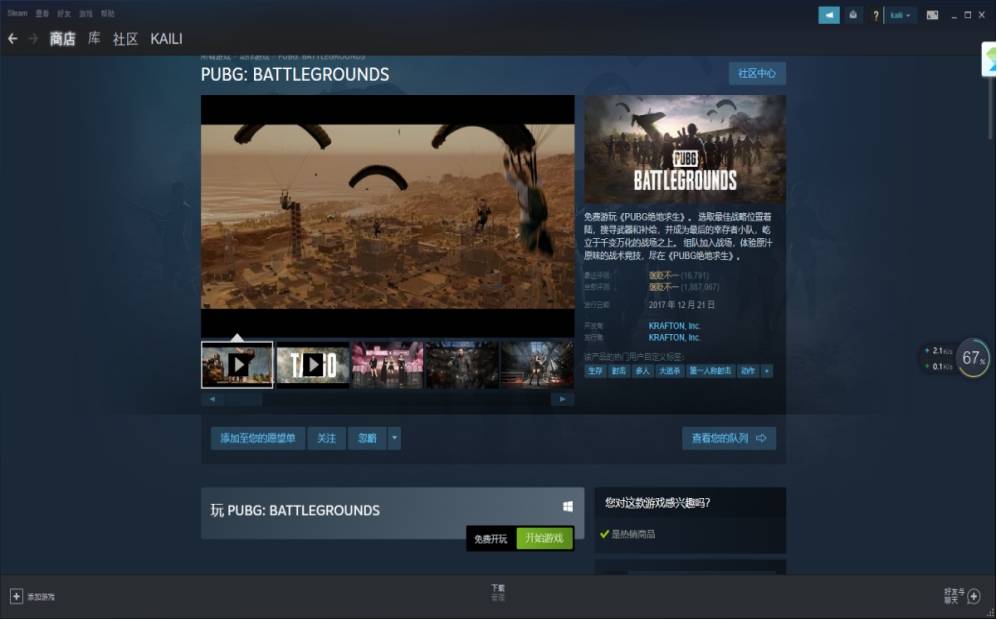Switch to the 社区 tab
The image size is (997, 620).
[125, 39]
